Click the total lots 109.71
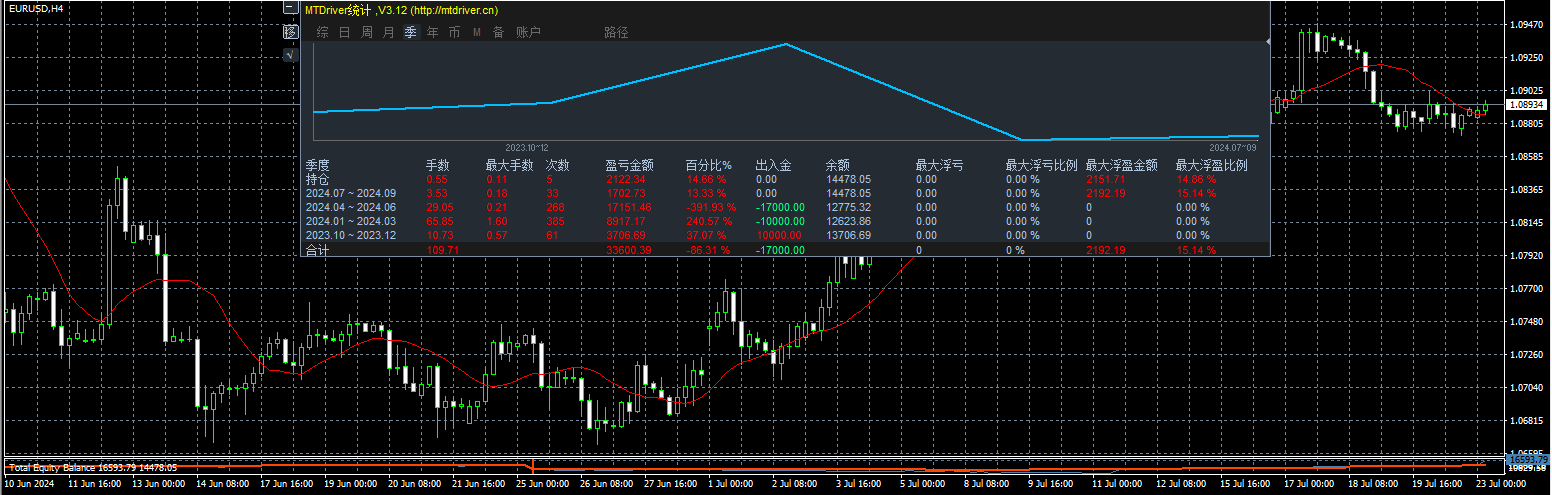This screenshot has width=1552, height=495. tap(442, 250)
